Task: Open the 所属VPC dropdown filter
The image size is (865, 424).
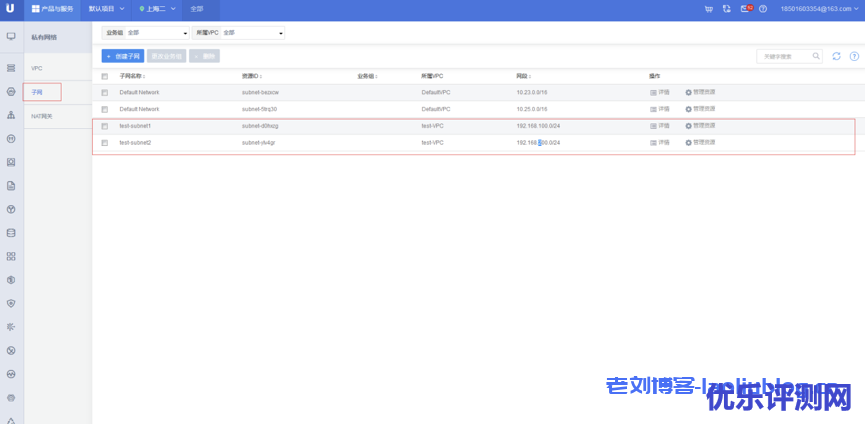Action: pyautogui.click(x=238, y=33)
